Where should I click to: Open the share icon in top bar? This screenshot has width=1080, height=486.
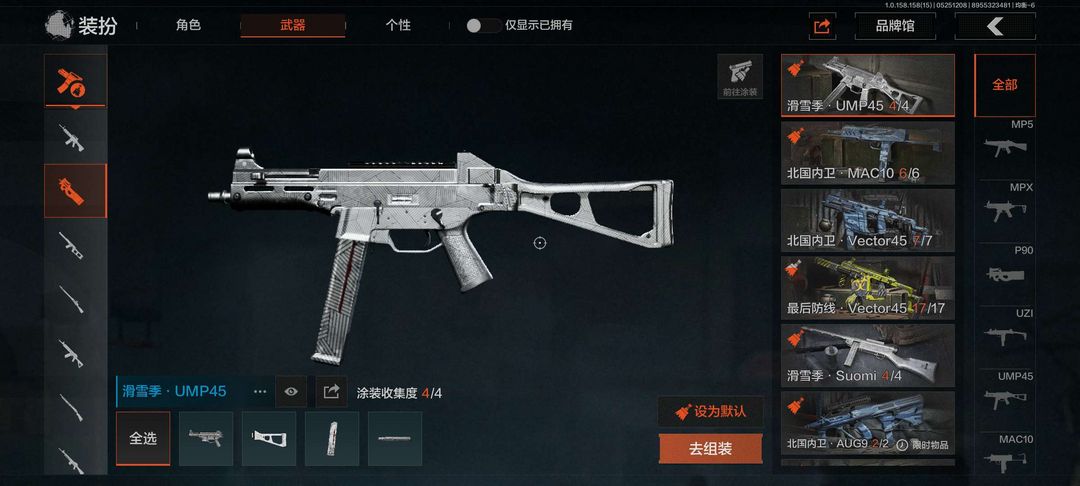(x=822, y=26)
